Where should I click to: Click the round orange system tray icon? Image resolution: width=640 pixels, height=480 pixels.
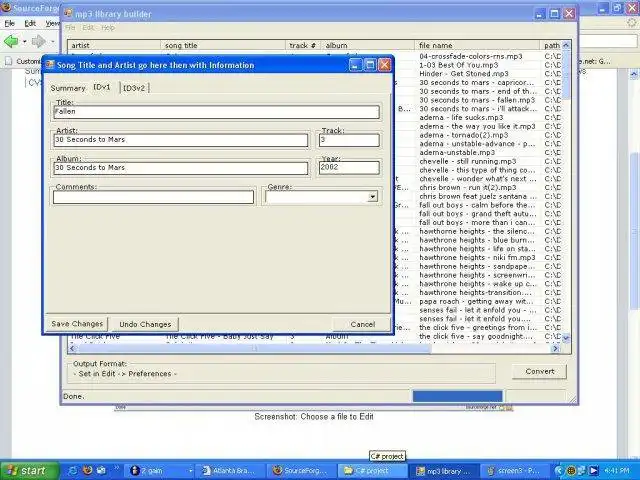pyautogui.click(x=571, y=471)
